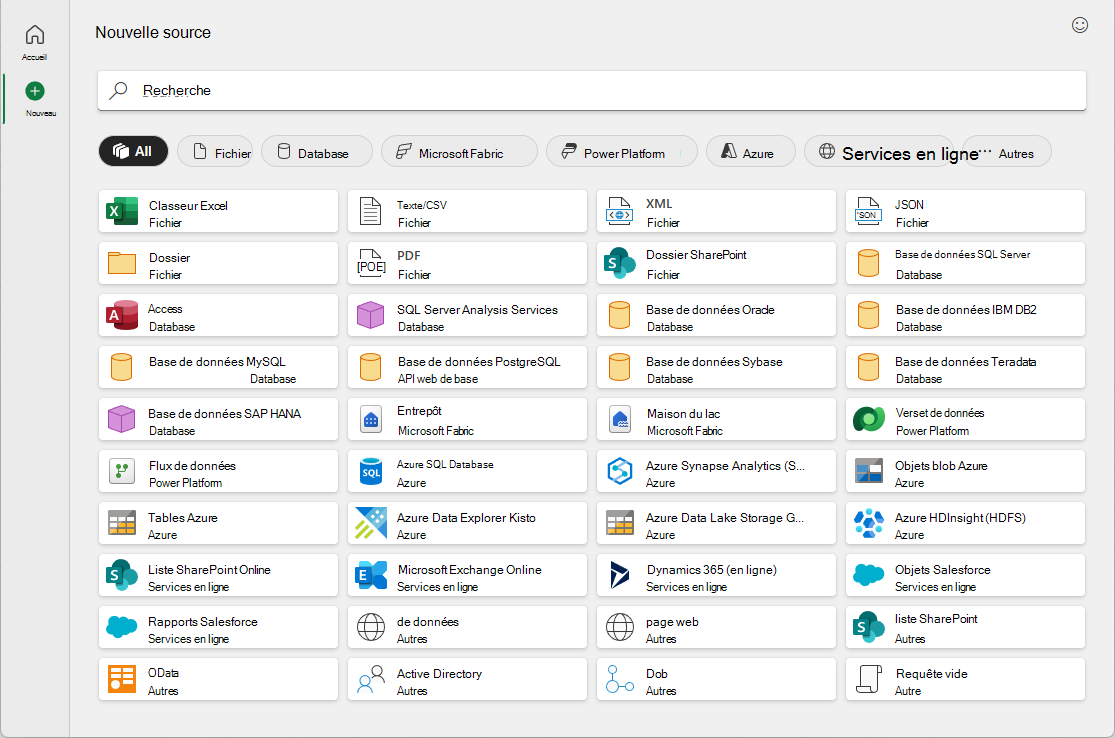Select the Azure SQL Database icon
The width and height of the screenshot is (1115, 738).
(370, 471)
